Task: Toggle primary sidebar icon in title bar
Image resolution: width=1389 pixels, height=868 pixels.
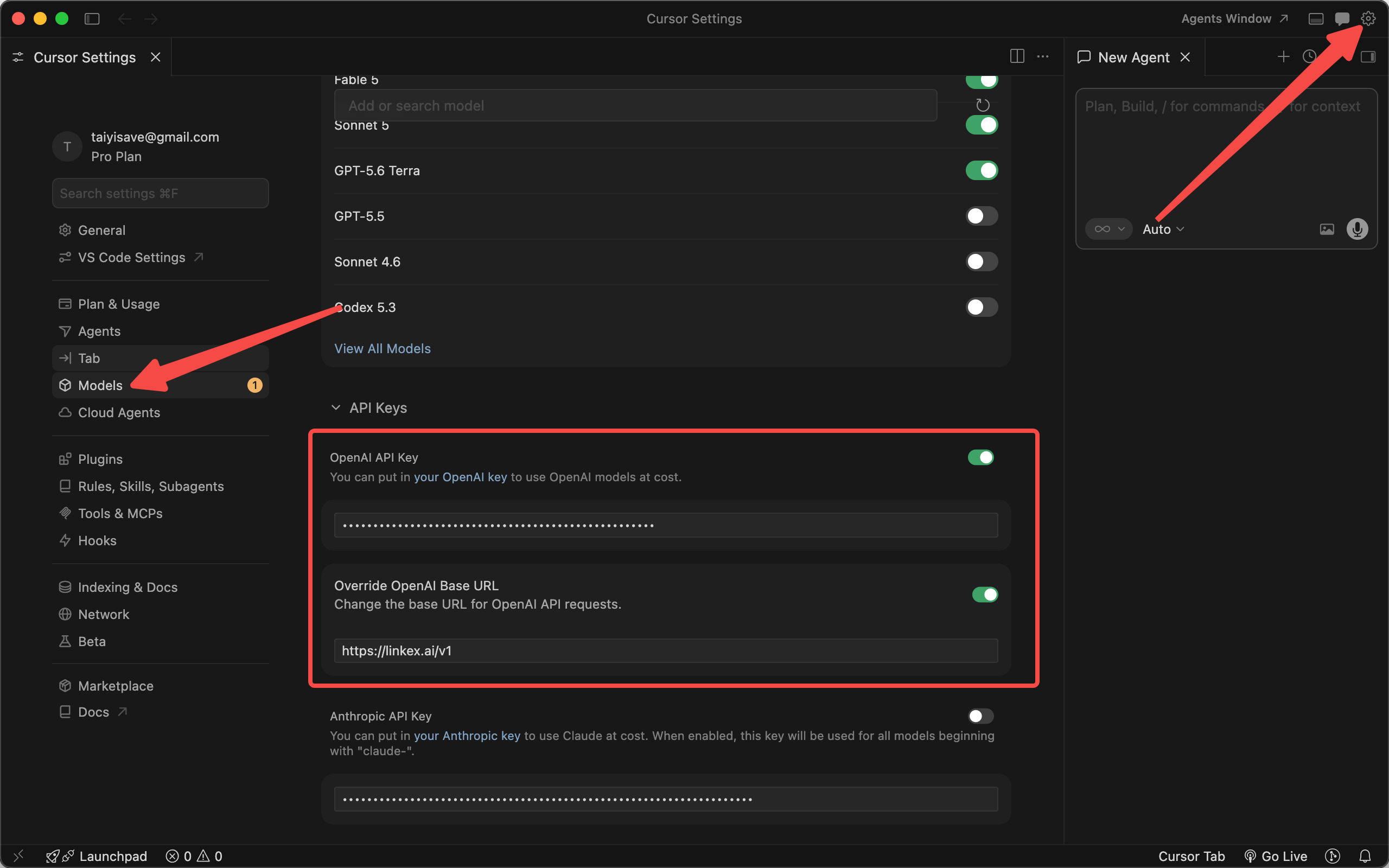Action: click(x=92, y=18)
